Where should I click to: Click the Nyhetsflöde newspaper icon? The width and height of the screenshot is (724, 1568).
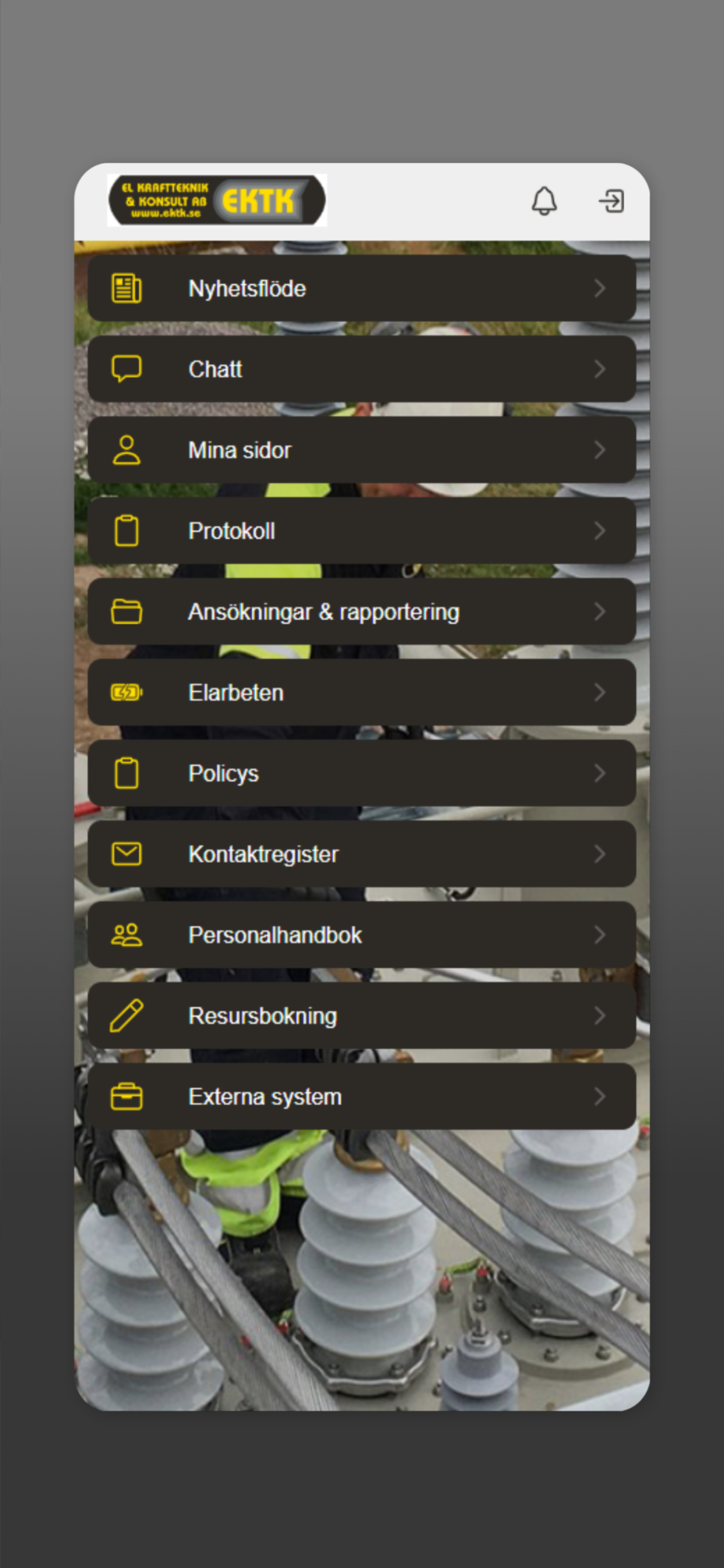click(x=126, y=289)
